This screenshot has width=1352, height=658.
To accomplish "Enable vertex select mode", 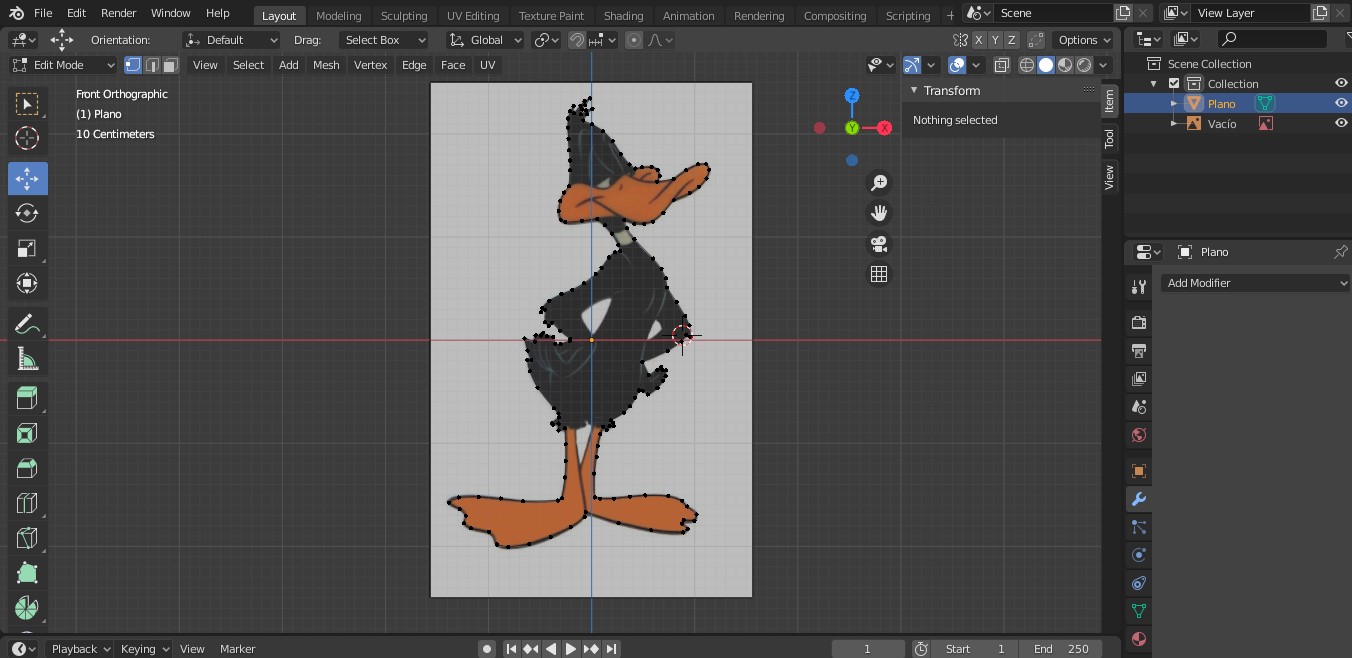I will point(133,65).
